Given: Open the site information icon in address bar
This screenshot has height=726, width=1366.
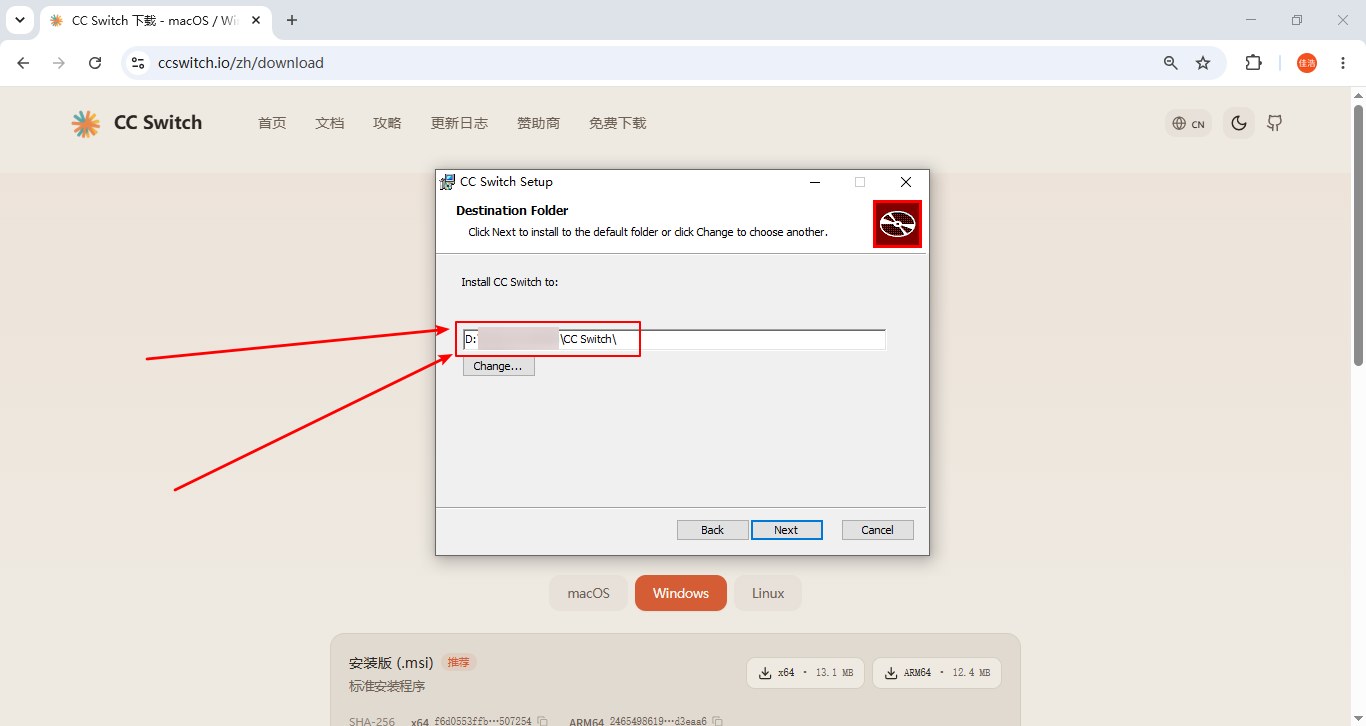Looking at the screenshot, I should coord(138,63).
